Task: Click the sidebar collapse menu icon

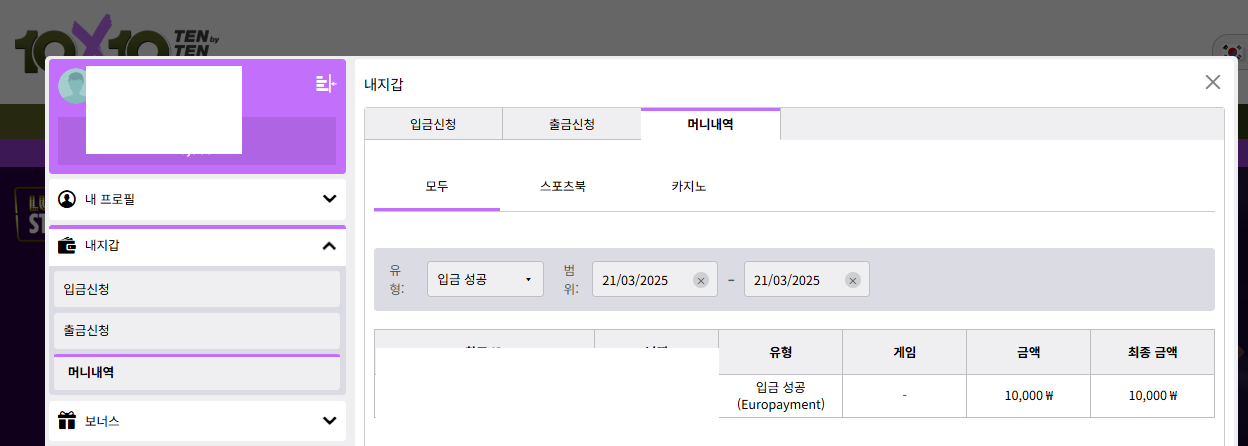Action: click(325, 84)
